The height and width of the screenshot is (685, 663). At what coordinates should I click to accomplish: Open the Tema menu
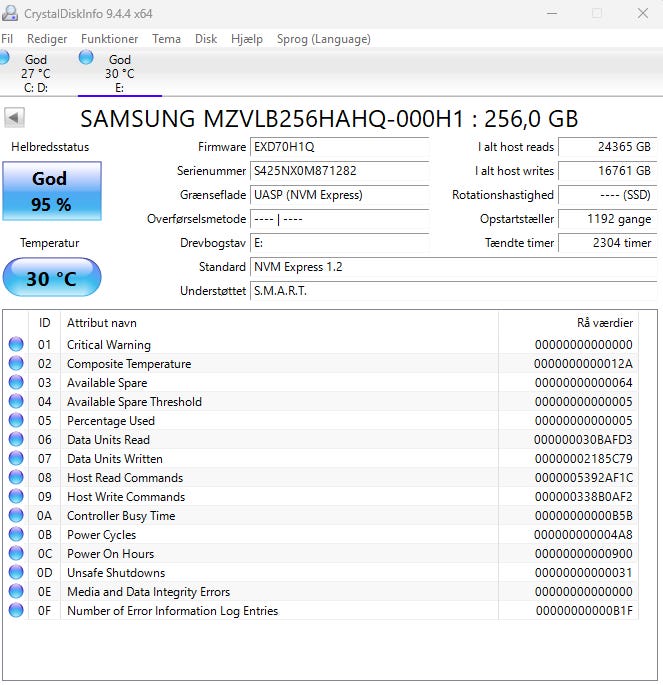coord(166,39)
